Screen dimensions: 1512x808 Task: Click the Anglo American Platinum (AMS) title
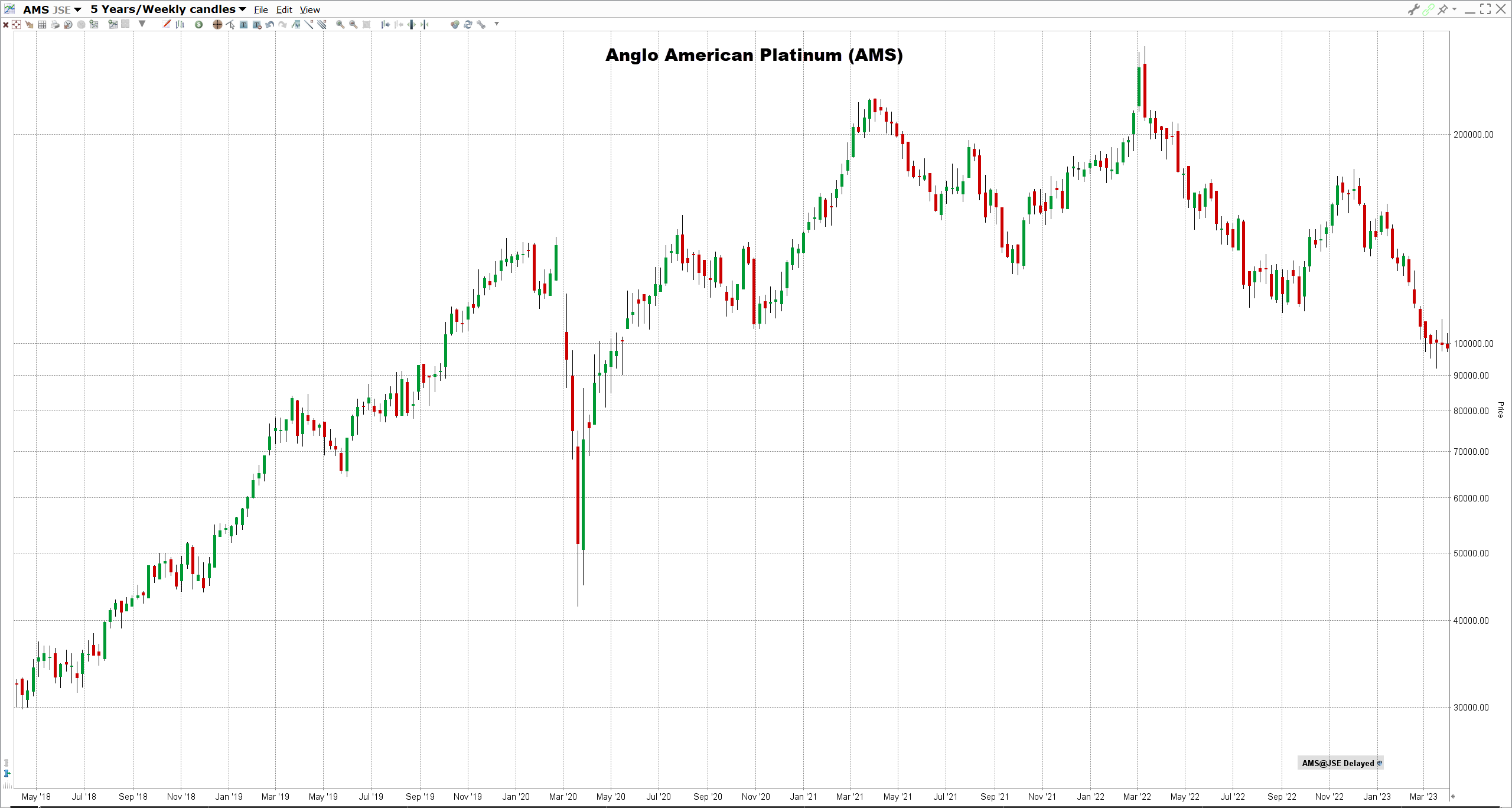pyautogui.click(x=754, y=55)
